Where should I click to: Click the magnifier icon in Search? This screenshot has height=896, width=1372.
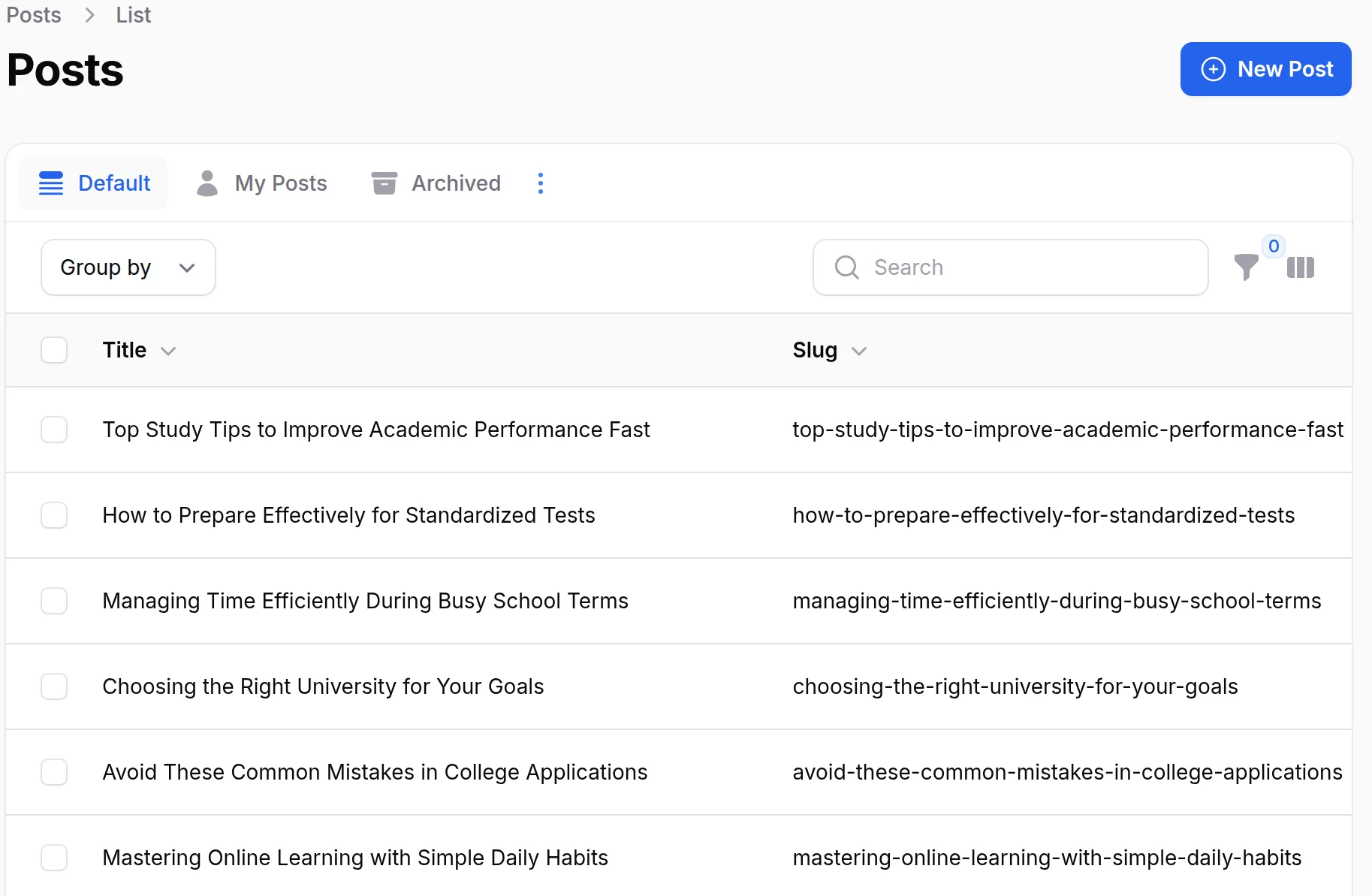[x=847, y=267]
